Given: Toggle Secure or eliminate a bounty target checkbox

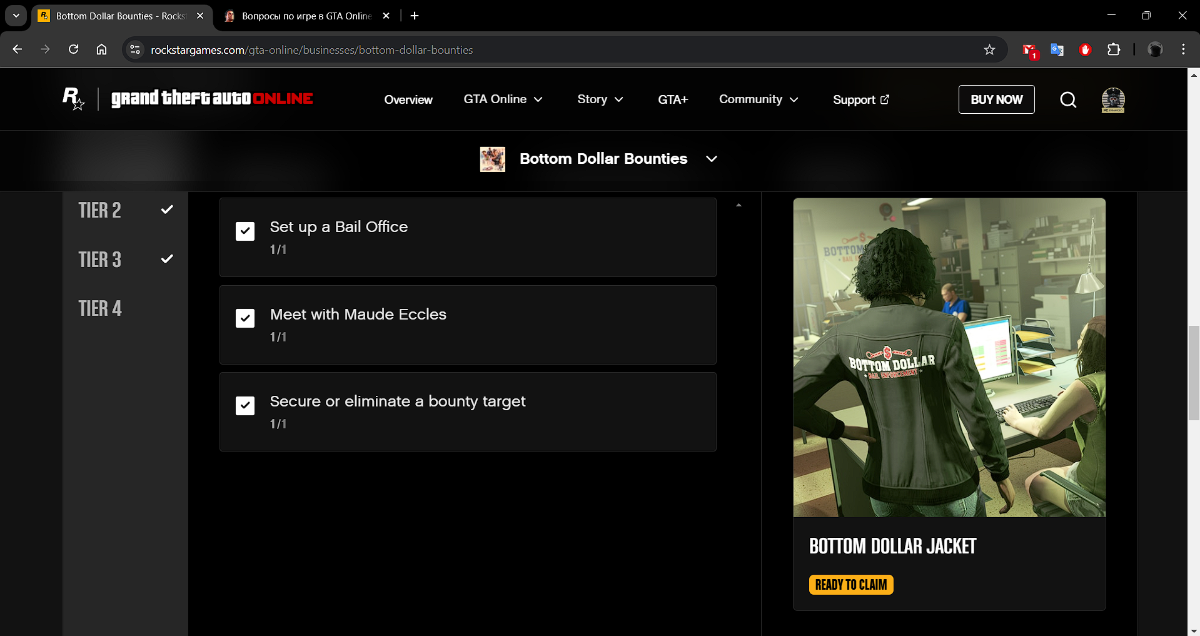Looking at the screenshot, I should pos(245,406).
